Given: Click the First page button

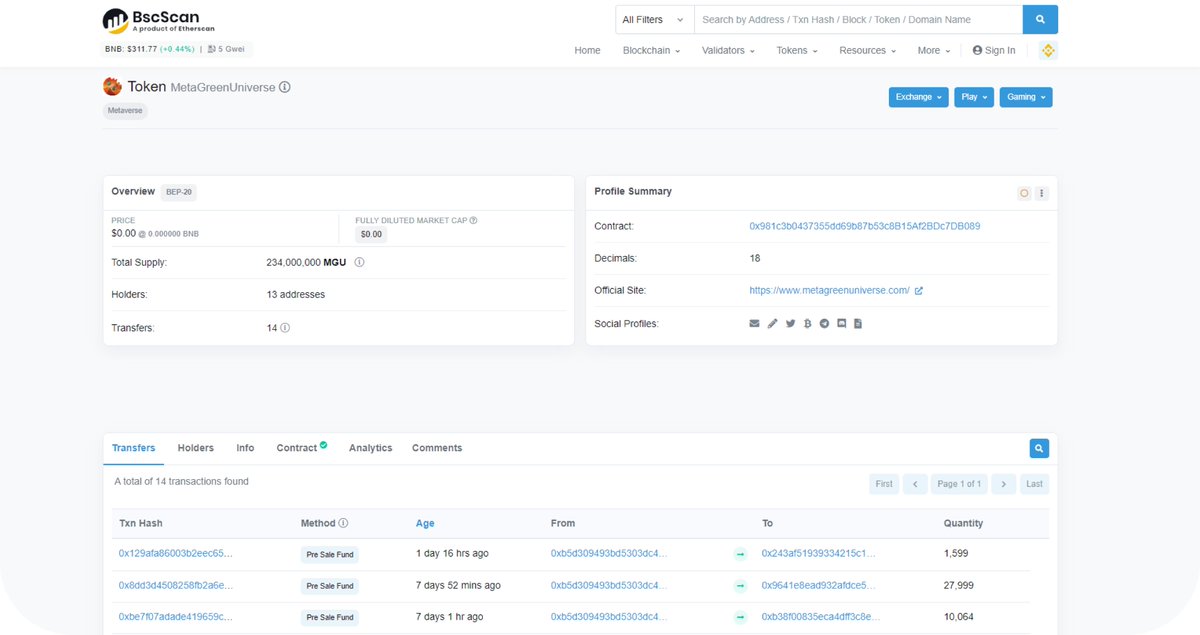Looking at the screenshot, I should pyautogui.click(x=884, y=484).
